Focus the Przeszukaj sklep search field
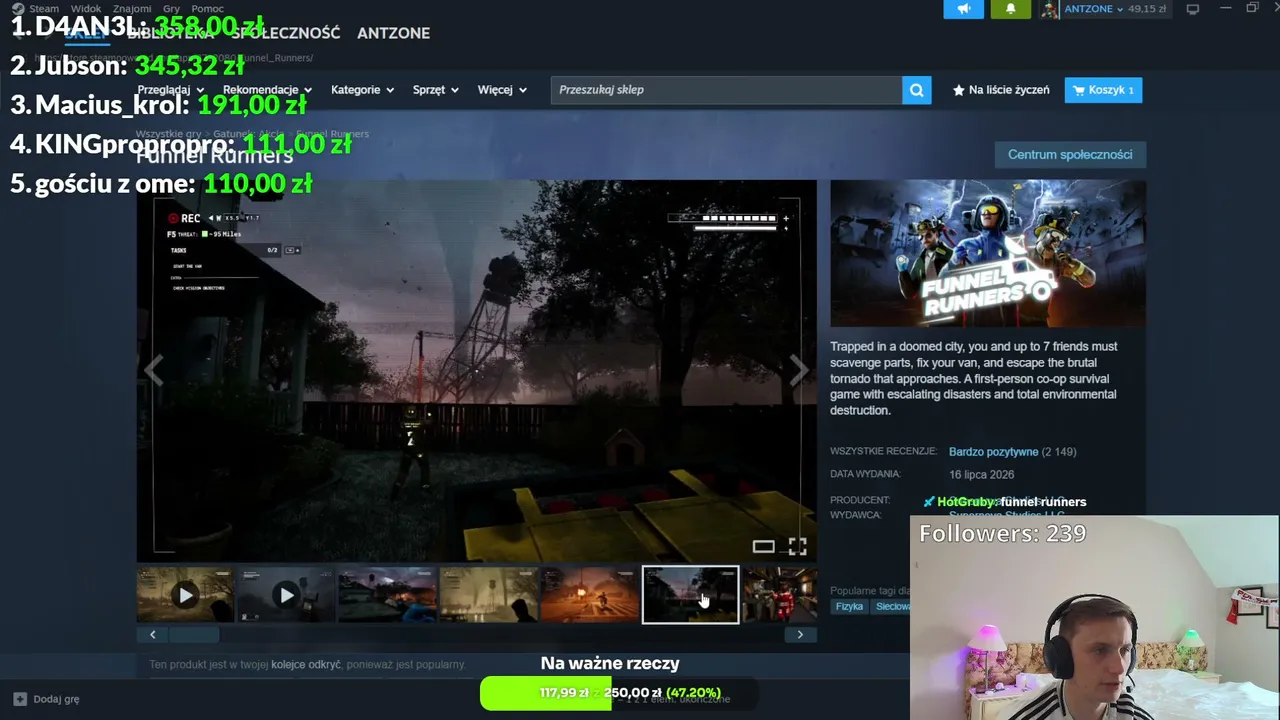Screen dimensions: 1280x720 (x=726, y=90)
